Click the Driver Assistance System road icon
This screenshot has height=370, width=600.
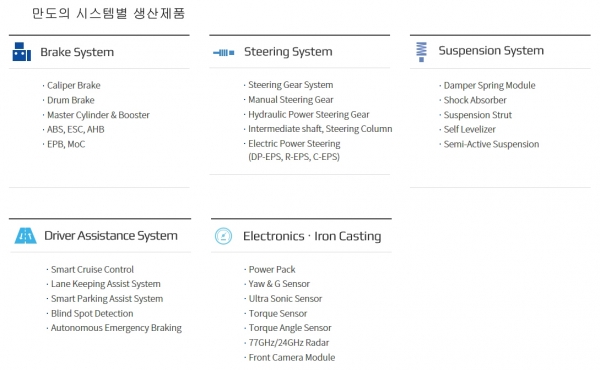[25, 236]
